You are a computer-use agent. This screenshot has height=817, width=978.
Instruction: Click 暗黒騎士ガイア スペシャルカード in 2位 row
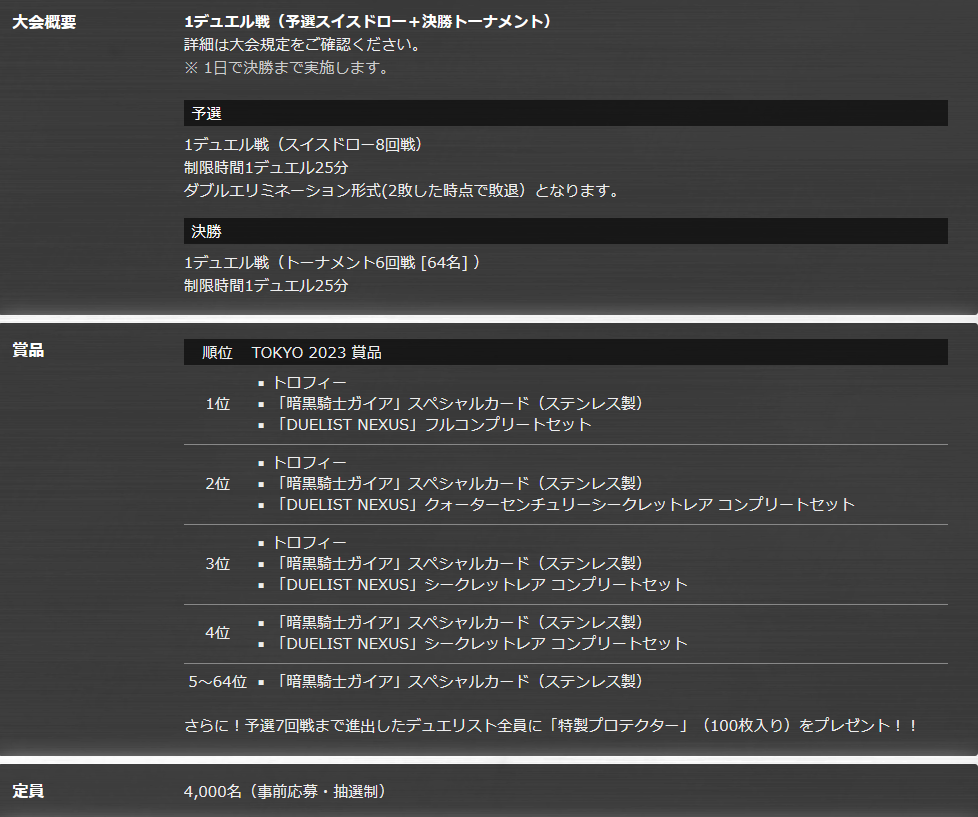point(460,484)
